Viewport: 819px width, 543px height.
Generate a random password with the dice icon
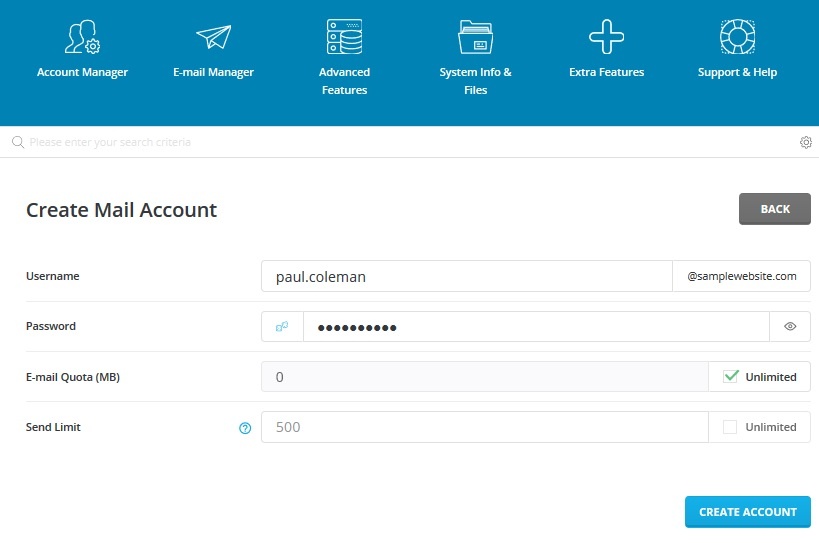pyautogui.click(x=282, y=327)
